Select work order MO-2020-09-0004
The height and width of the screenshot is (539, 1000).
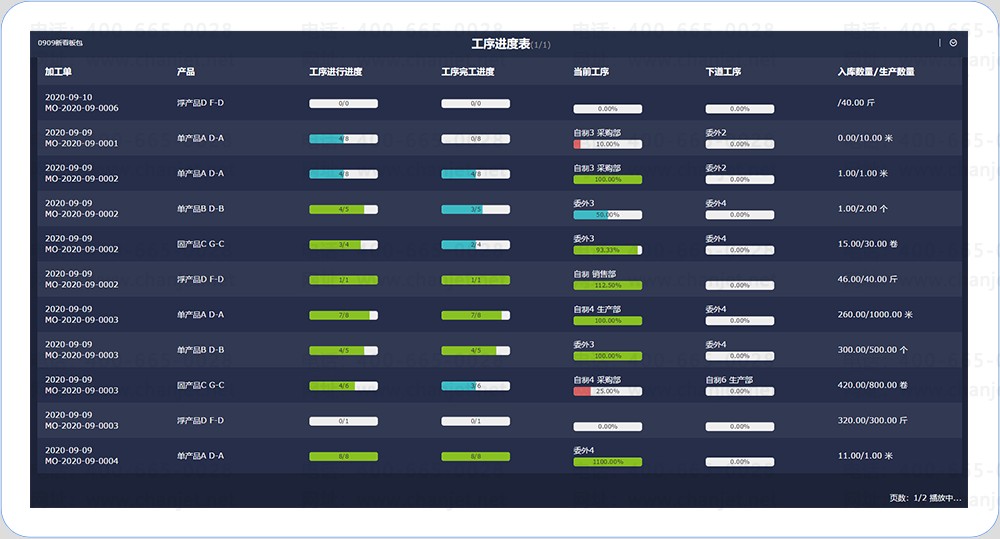(x=82, y=461)
